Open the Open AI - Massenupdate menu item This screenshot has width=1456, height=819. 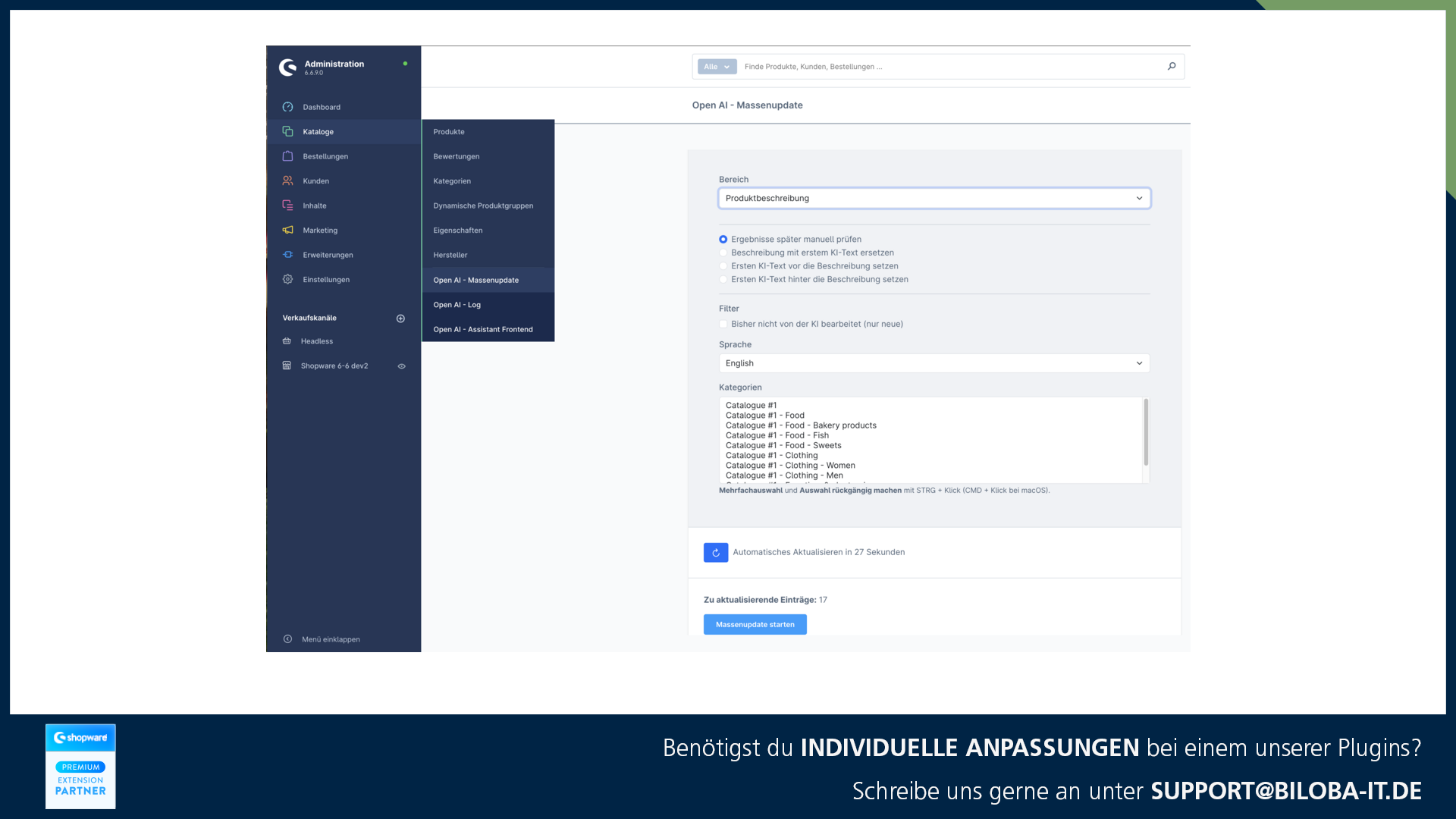click(476, 279)
